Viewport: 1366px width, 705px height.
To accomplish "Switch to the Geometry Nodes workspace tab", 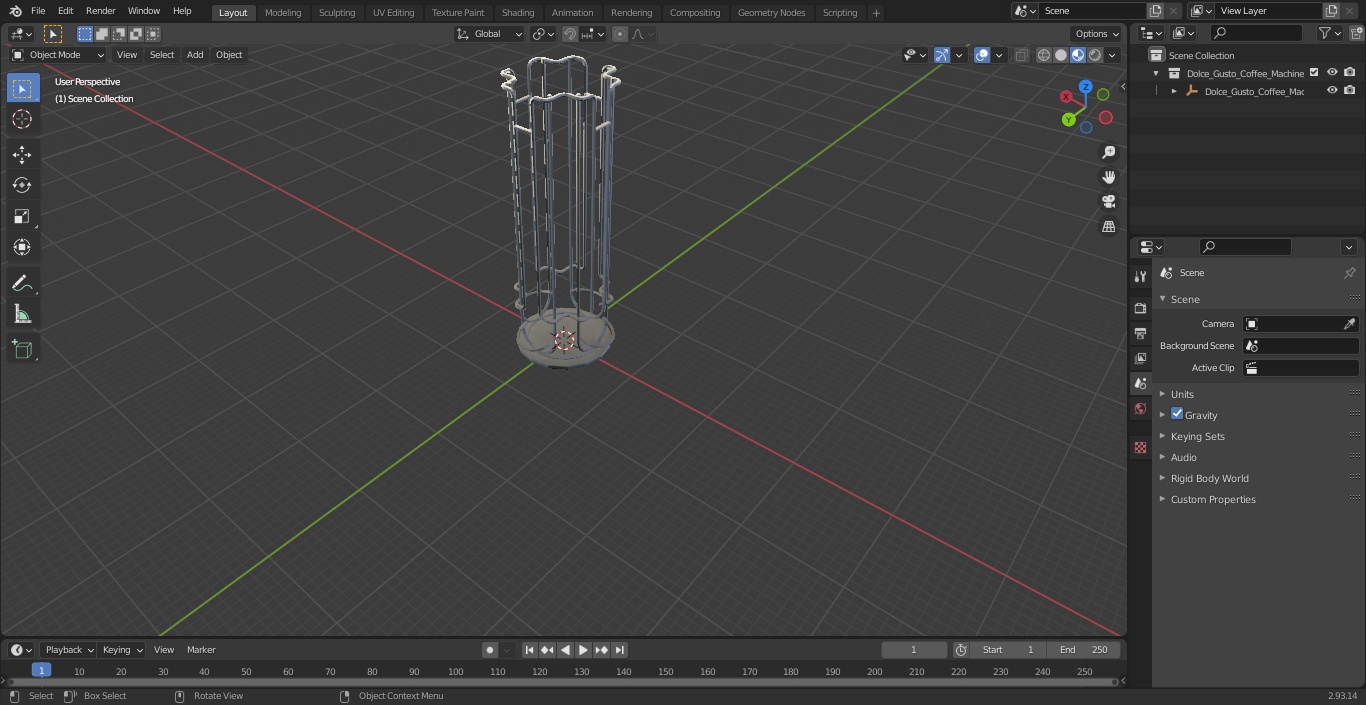I will (x=771, y=12).
